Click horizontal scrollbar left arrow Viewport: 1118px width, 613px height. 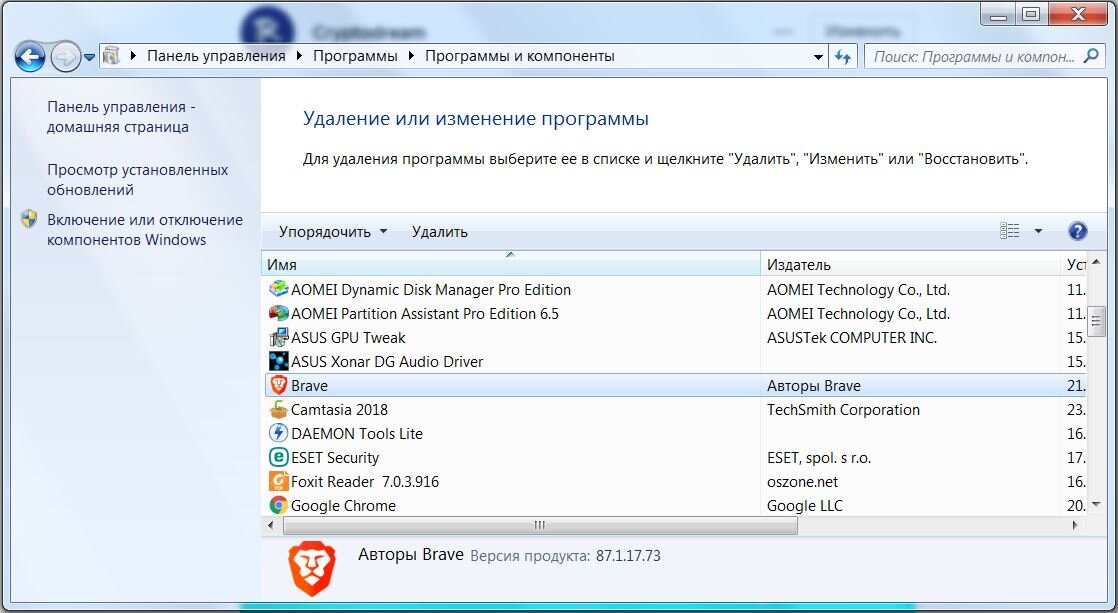coord(270,525)
